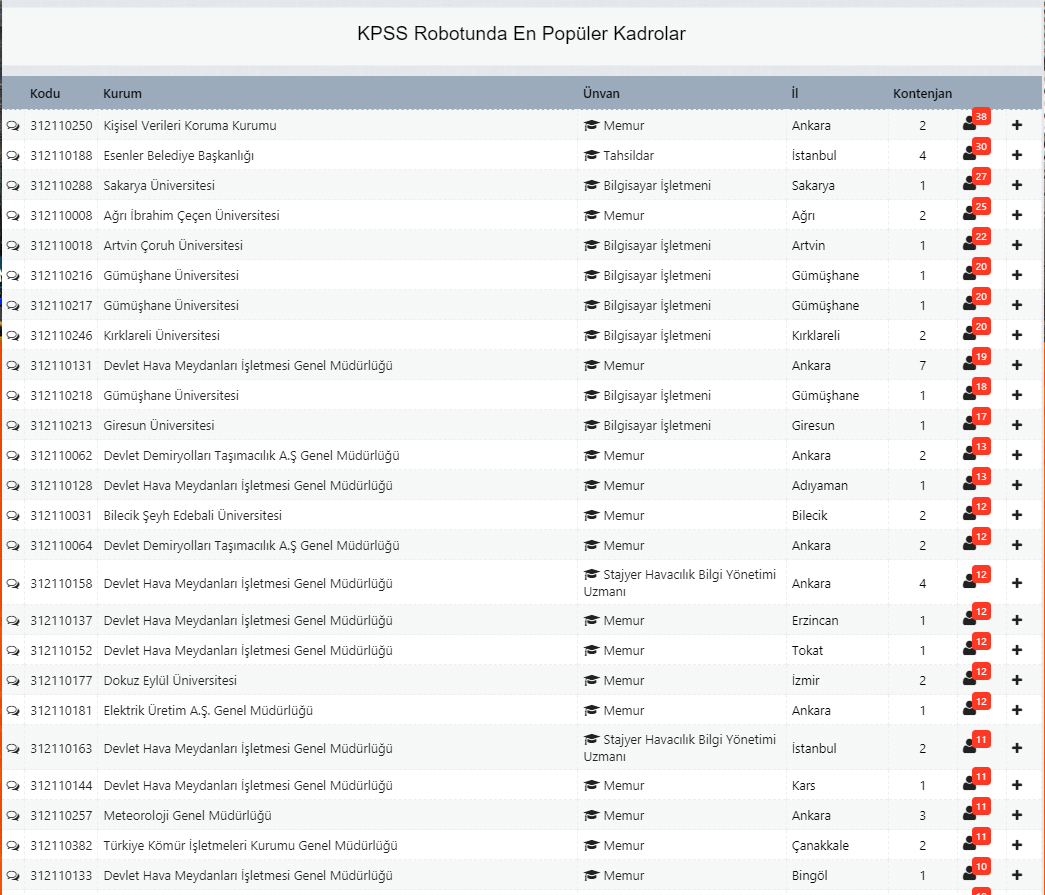Select Meteoroloji Genel Müdürlüğü name
This screenshot has width=1045, height=895.
(x=188, y=815)
